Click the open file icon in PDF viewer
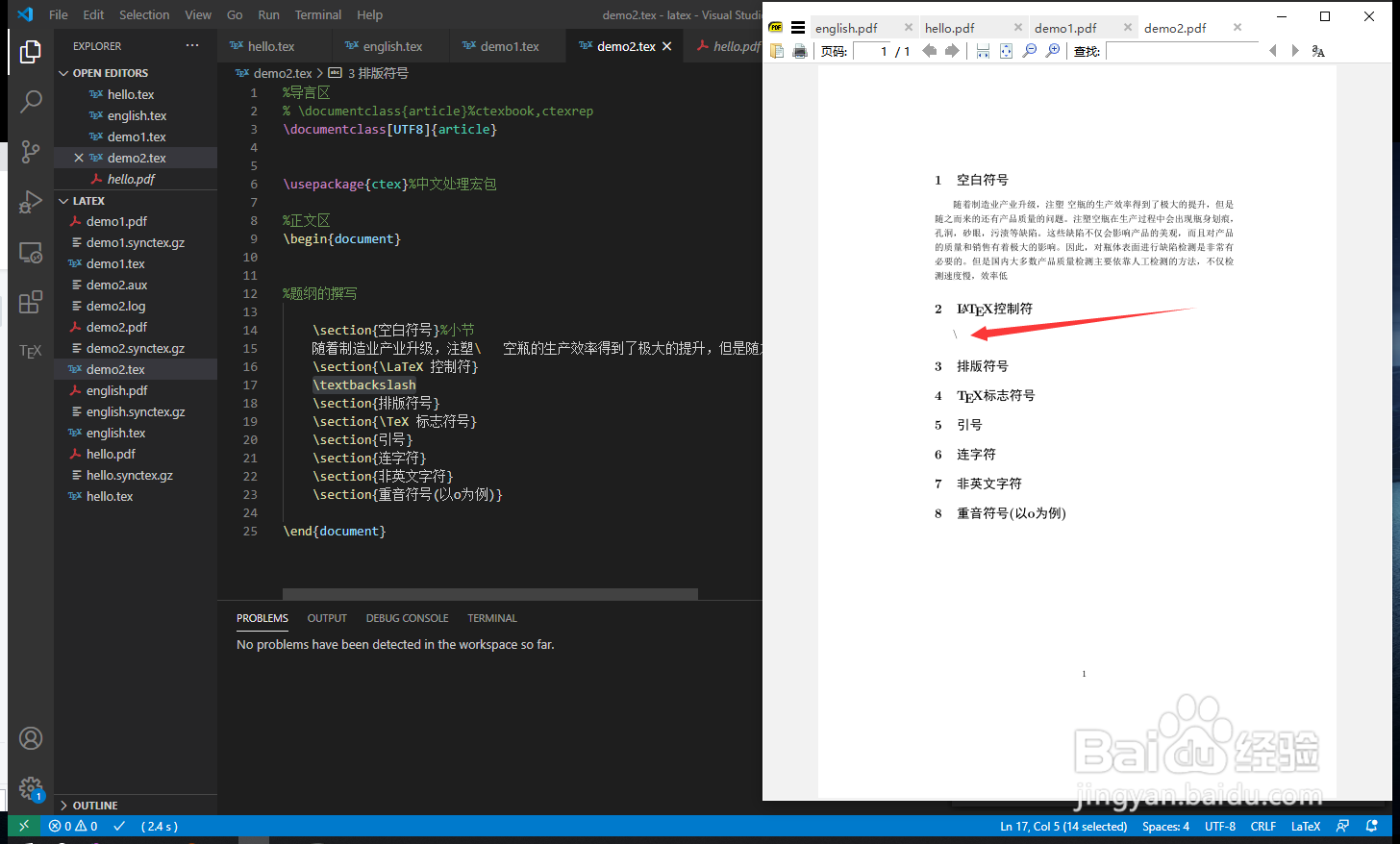 pyautogui.click(x=777, y=51)
